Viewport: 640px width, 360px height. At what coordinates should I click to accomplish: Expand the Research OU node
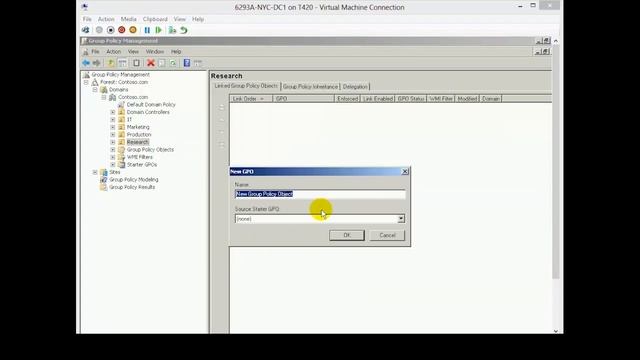pos(113,142)
